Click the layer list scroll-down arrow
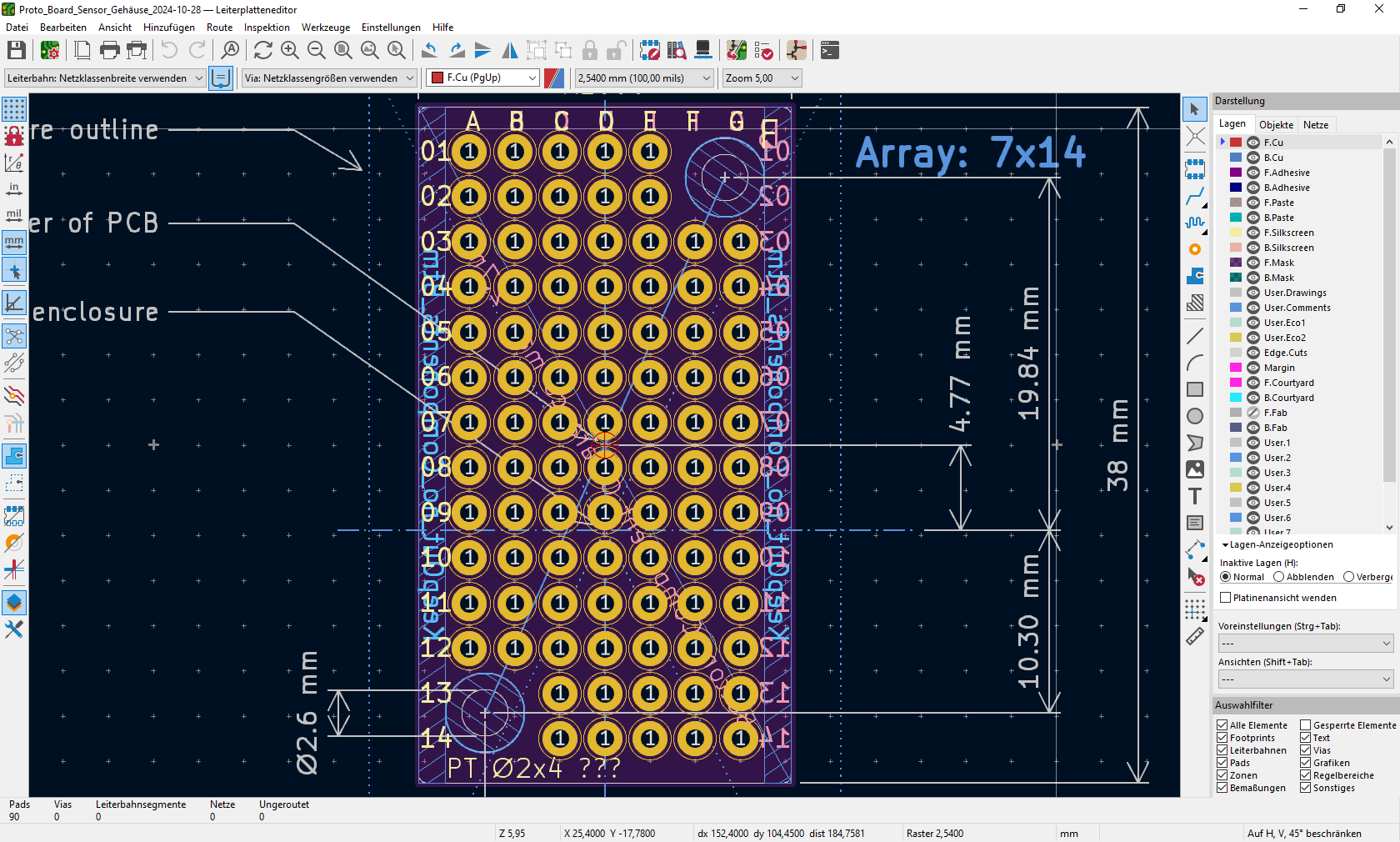 [1389, 527]
